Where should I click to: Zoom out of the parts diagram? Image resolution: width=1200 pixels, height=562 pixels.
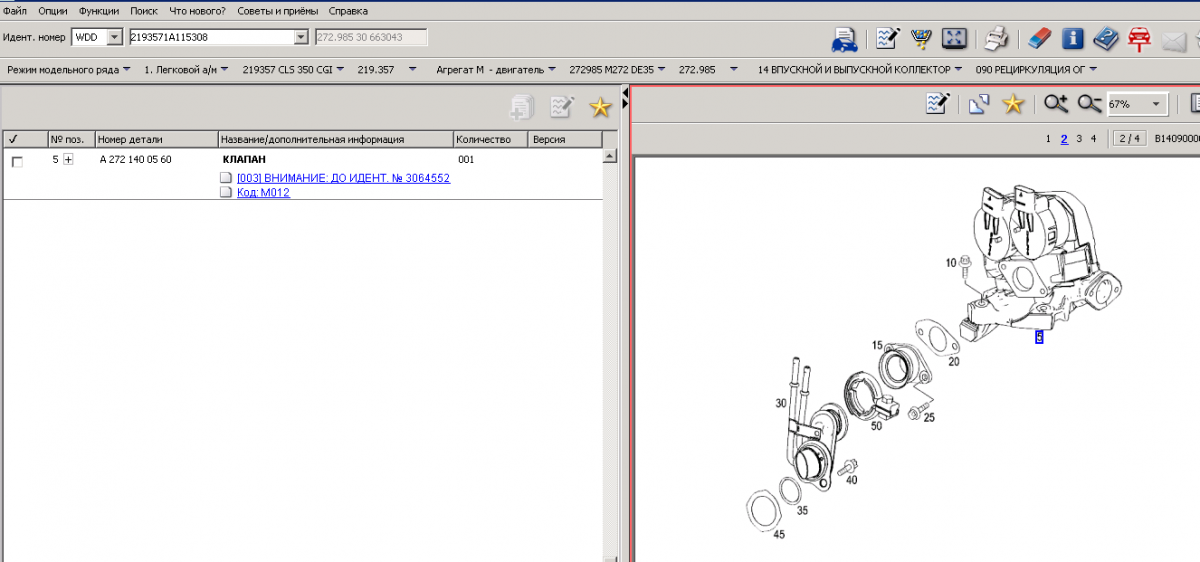1089,104
